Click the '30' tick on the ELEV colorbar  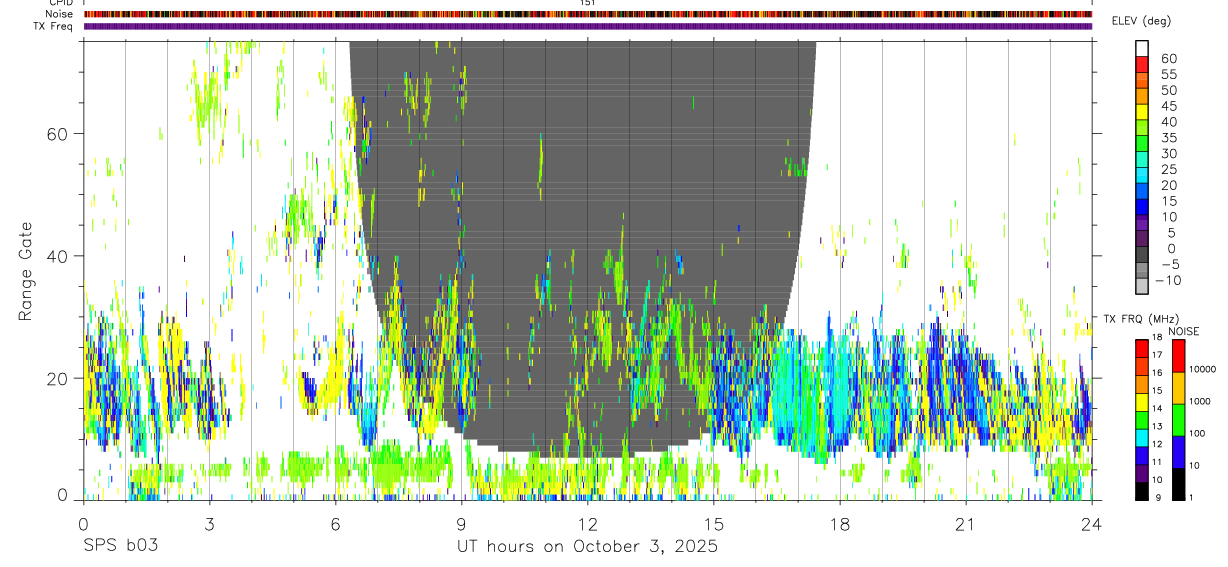pyautogui.click(x=1169, y=154)
